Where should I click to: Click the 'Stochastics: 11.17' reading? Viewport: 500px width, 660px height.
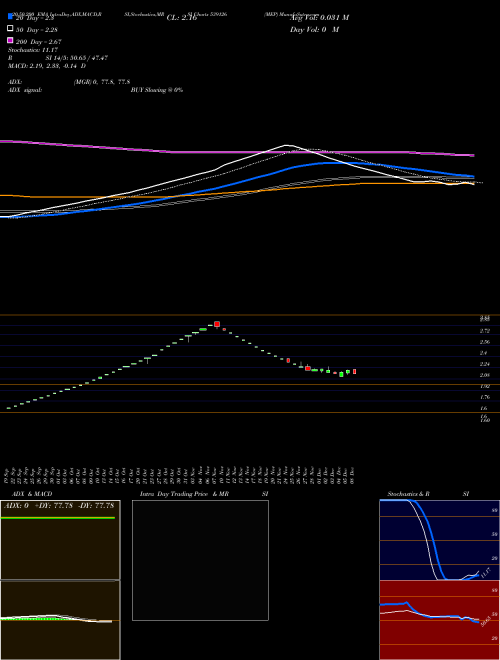pyautogui.click(x=33, y=50)
